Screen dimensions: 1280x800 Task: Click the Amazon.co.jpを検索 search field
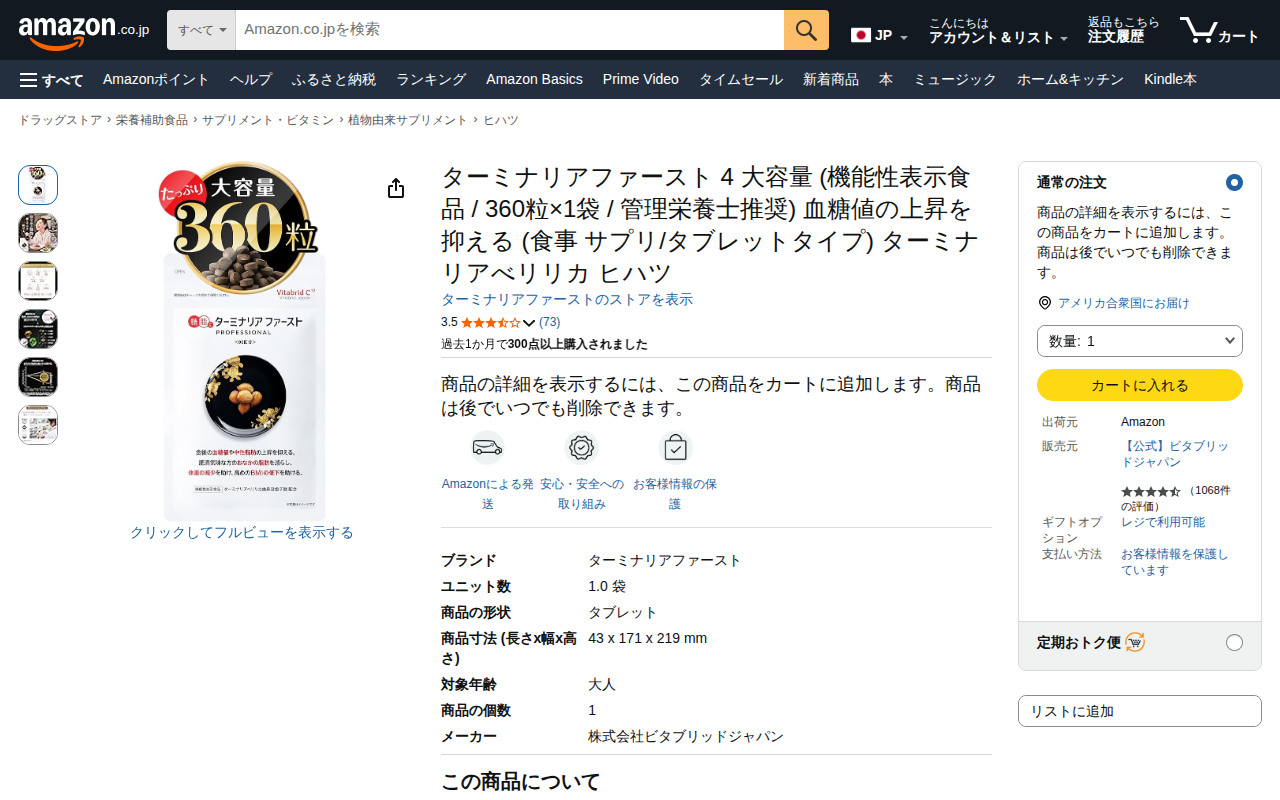tap(510, 30)
